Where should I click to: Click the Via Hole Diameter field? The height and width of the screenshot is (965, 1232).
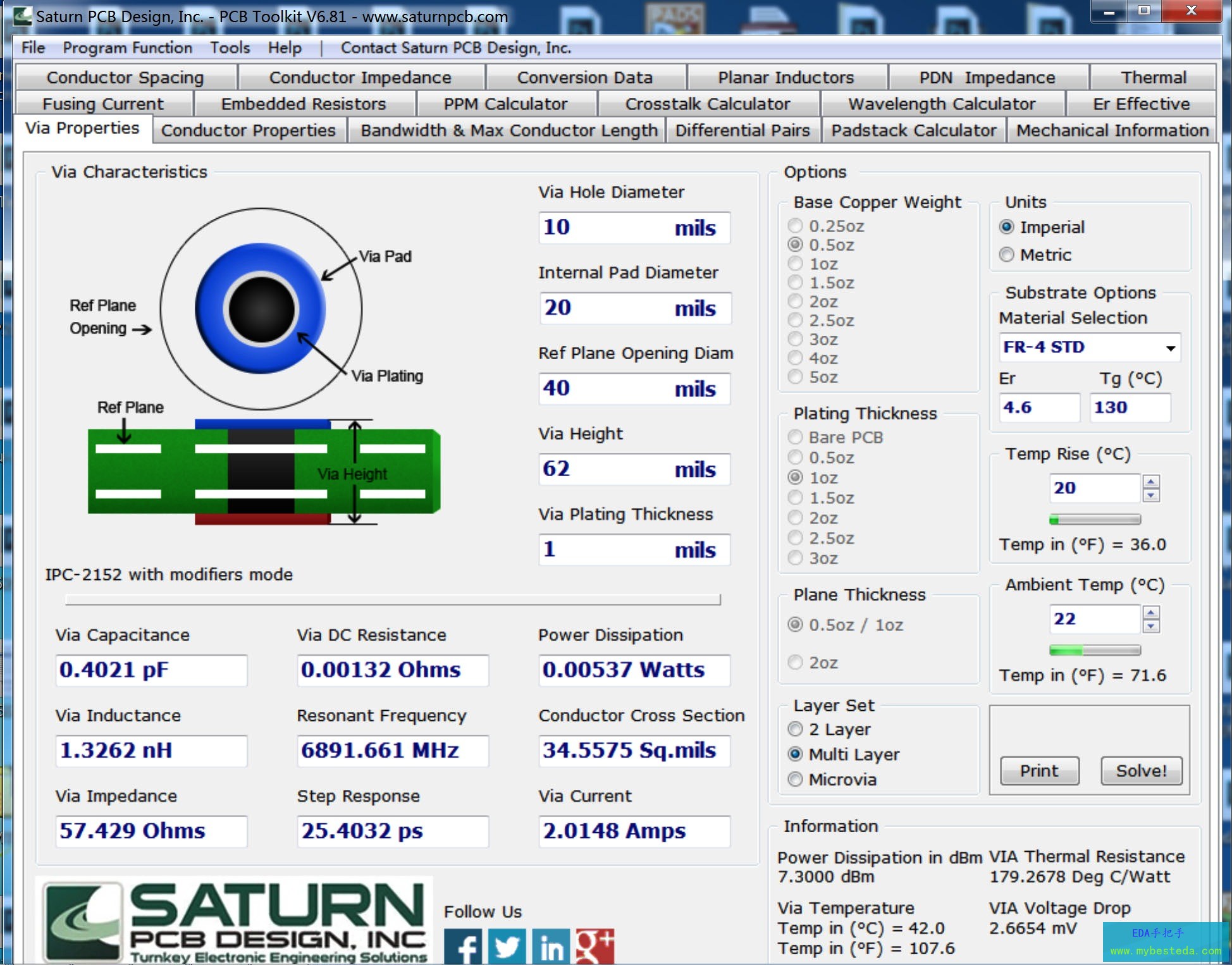tap(634, 228)
